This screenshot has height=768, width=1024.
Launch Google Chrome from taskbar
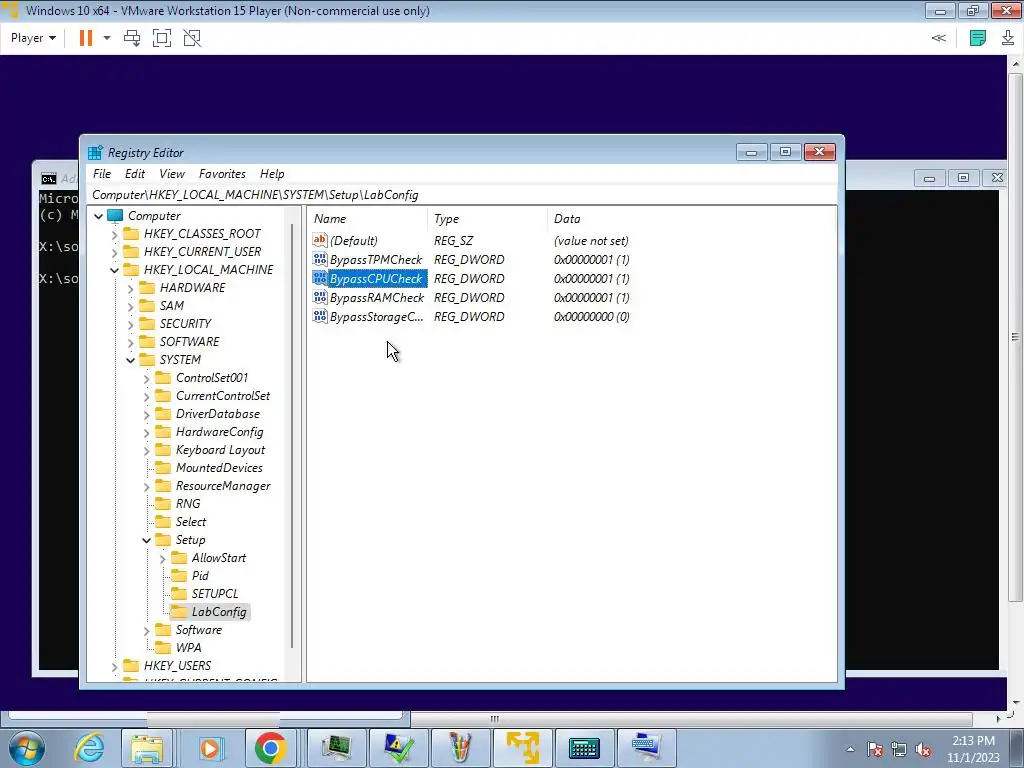click(270, 748)
